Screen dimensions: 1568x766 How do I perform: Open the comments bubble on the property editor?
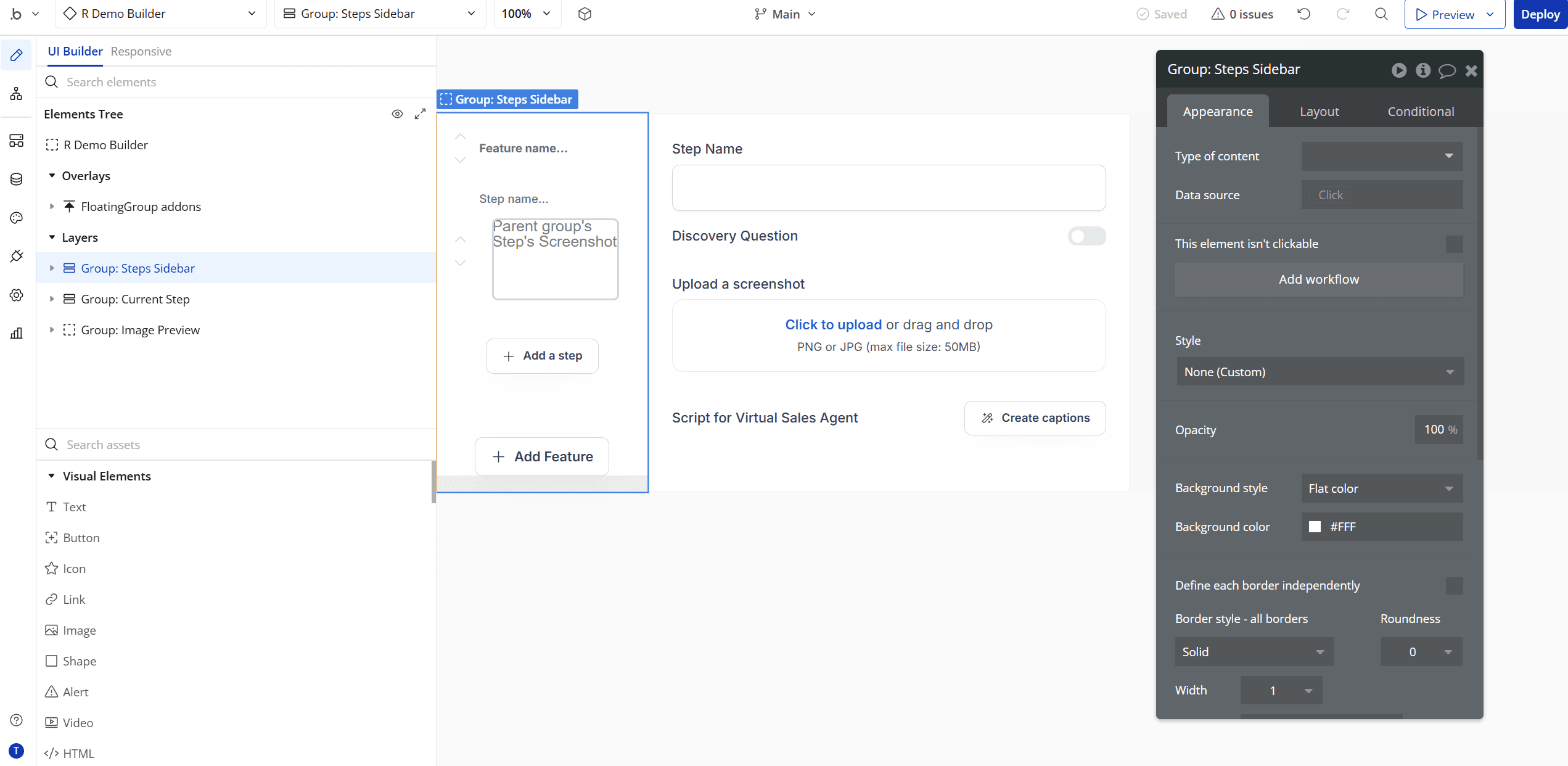pyautogui.click(x=1447, y=70)
